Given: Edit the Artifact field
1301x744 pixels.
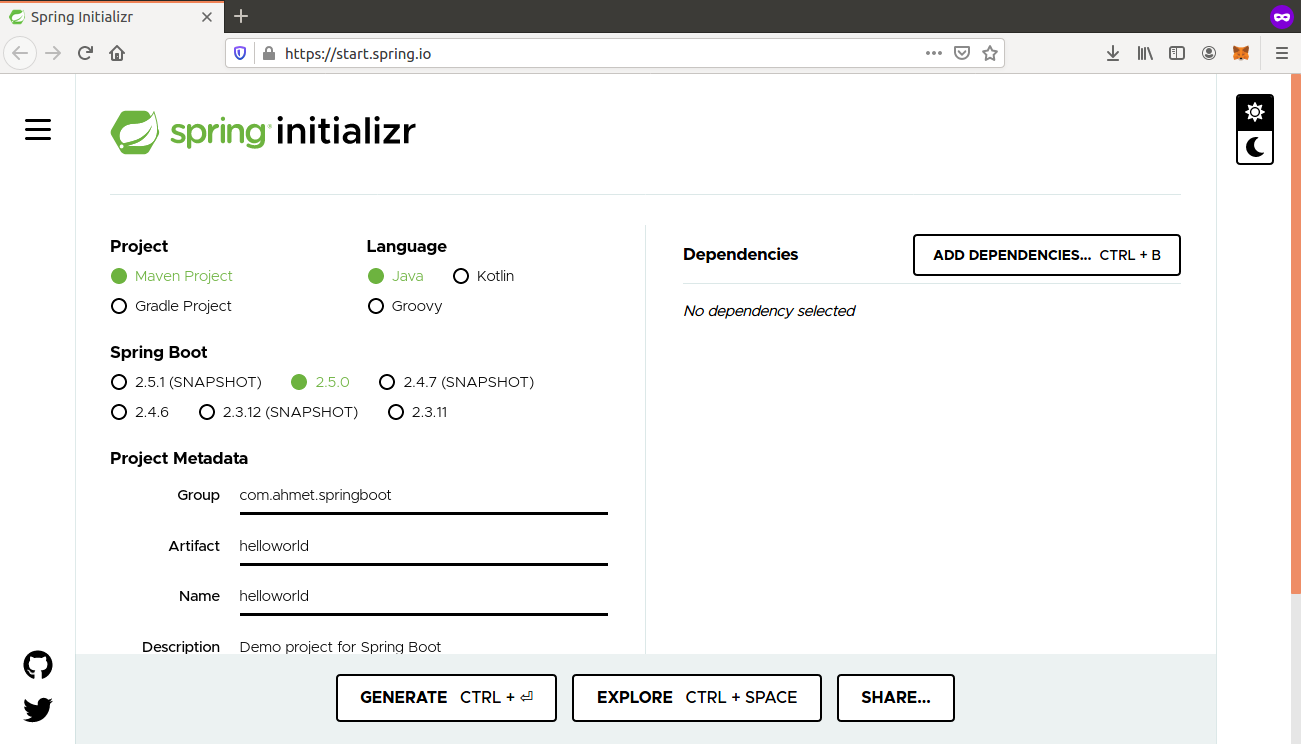Looking at the screenshot, I should point(423,547).
